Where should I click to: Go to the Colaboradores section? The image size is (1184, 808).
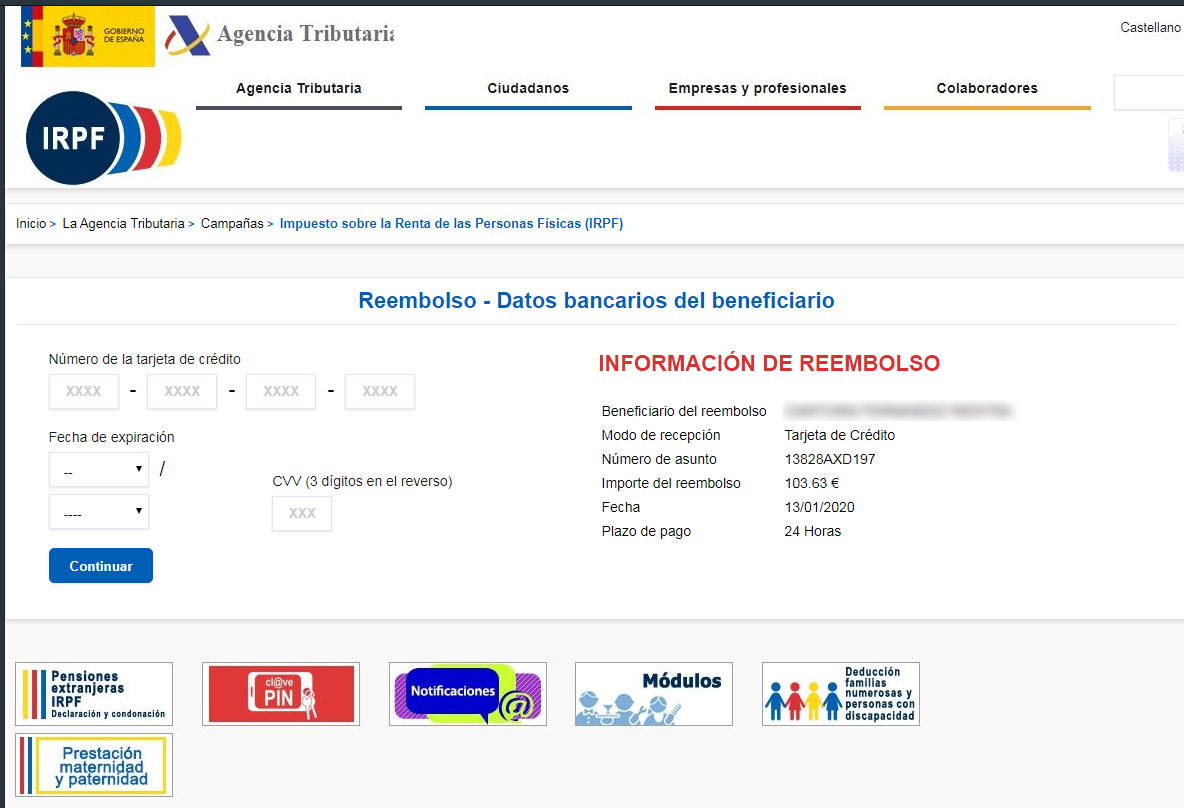pyautogui.click(x=986, y=89)
